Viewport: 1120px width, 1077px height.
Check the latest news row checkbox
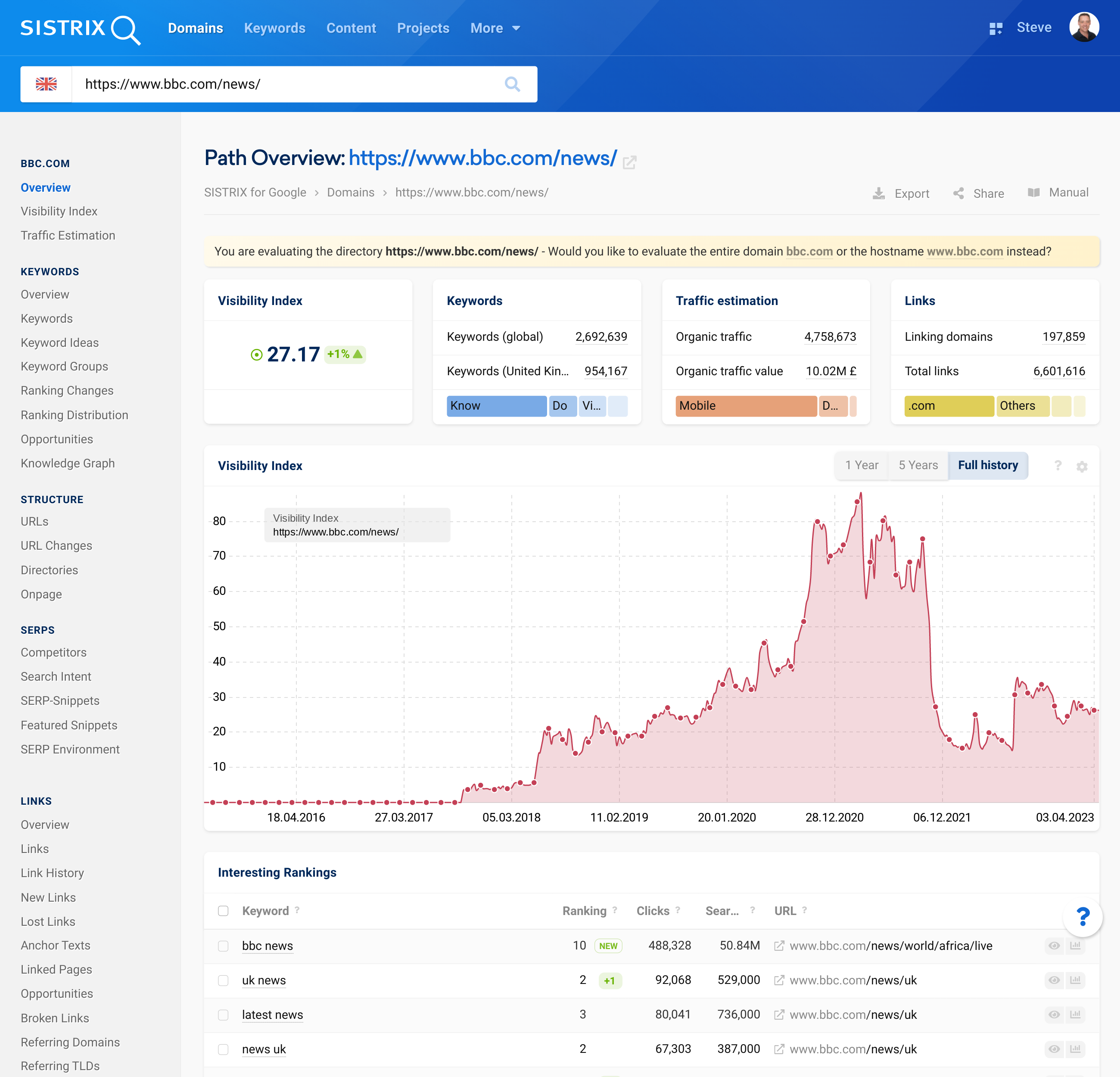223,1015
